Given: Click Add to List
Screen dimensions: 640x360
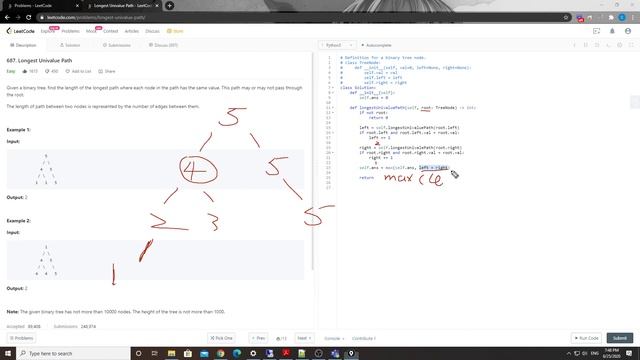Looking at the screenshot, I should click(x=78, y=71).
